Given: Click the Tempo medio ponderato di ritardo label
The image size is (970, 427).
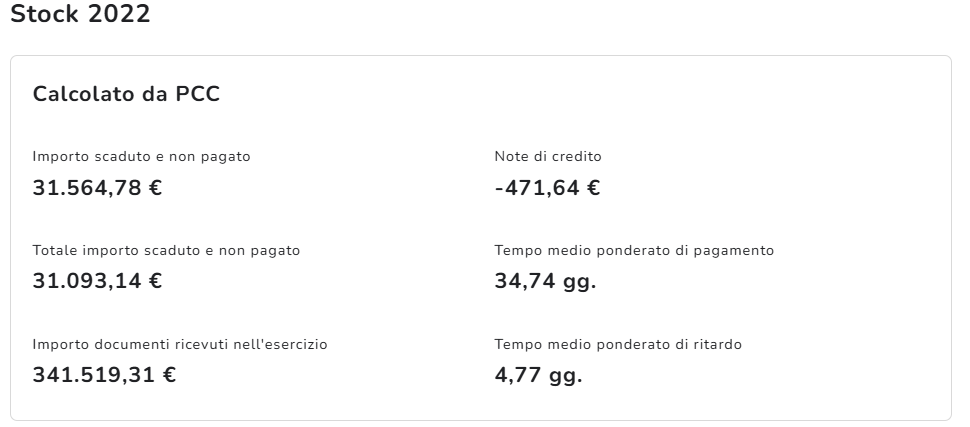Looking at the screenshot, I should (618, 345).
